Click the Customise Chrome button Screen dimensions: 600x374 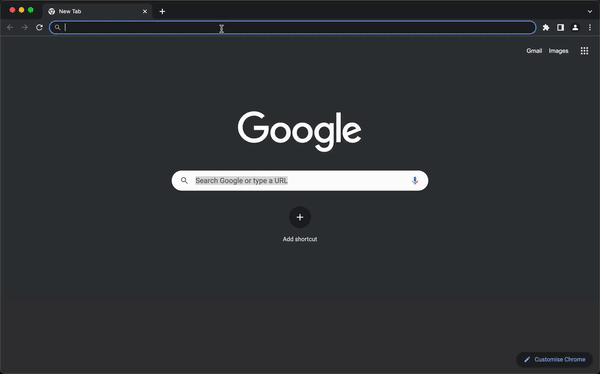[x=554, y=359]
